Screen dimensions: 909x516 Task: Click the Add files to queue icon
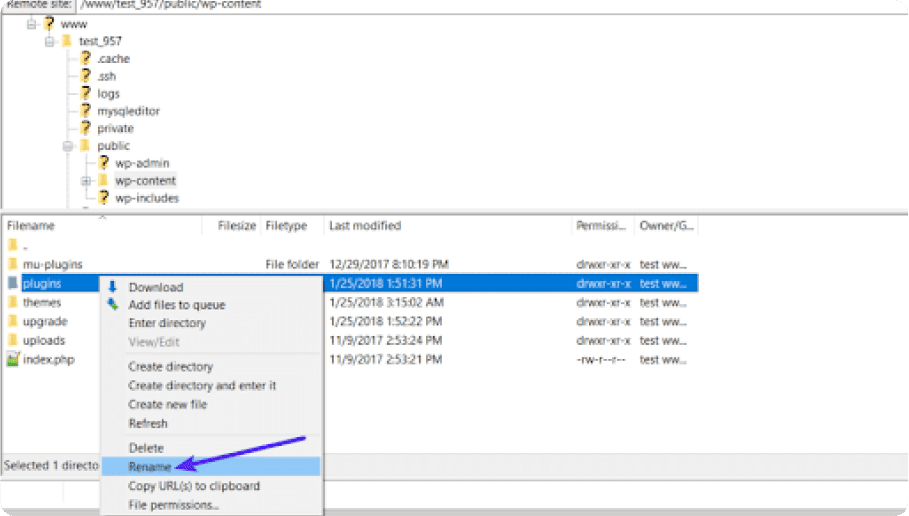pyautogui.click(x=112, y=304)
